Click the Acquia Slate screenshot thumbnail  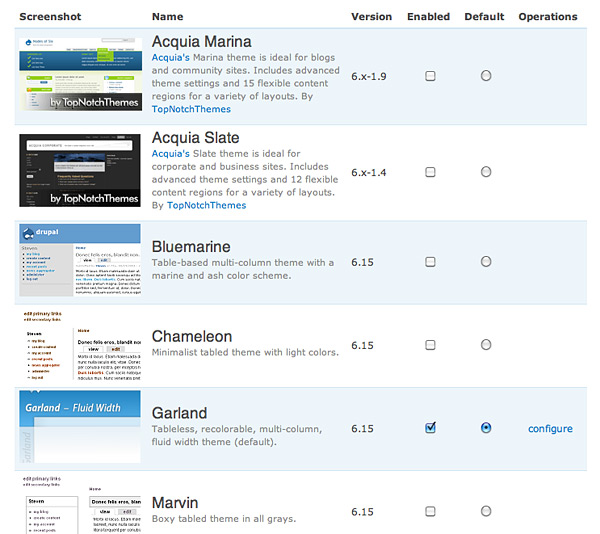tap(80, 170)
